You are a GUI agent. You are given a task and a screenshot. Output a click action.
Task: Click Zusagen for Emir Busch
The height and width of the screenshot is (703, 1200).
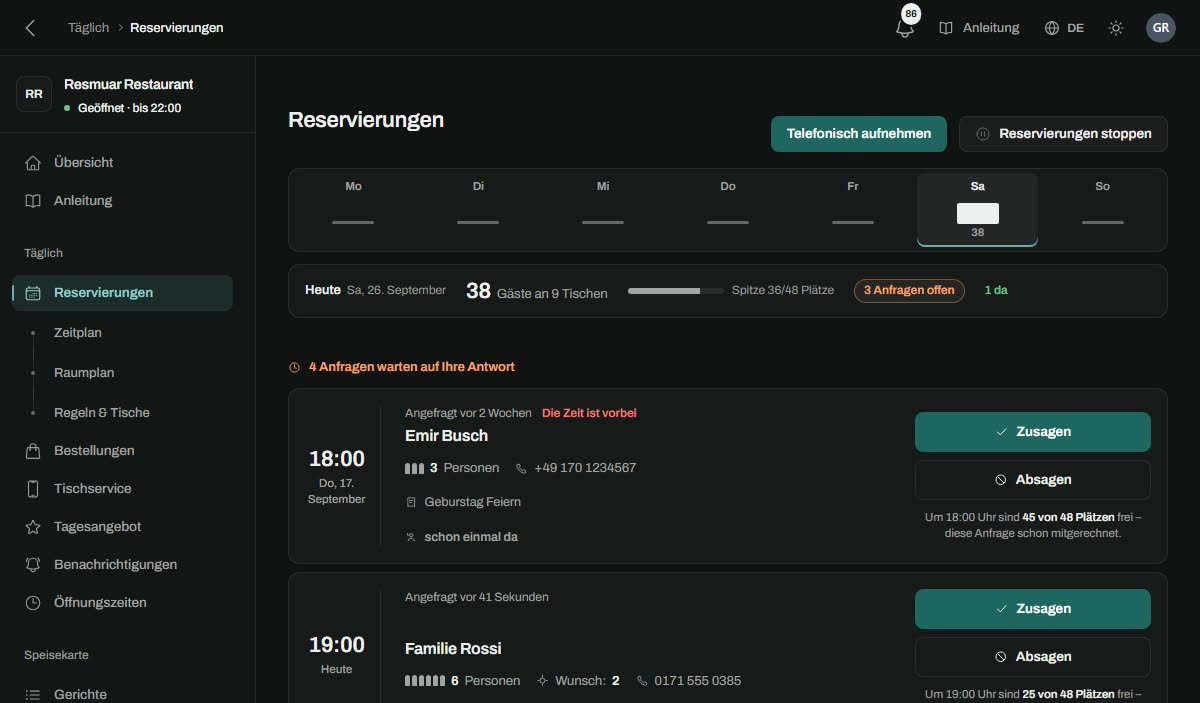tap(1033, 432)
